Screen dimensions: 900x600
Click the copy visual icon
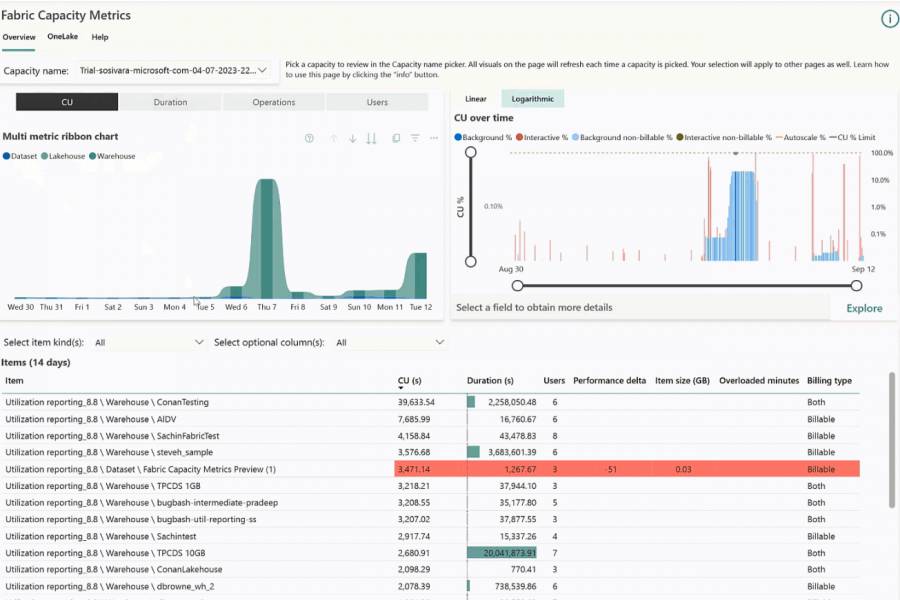tap(396, 138)
